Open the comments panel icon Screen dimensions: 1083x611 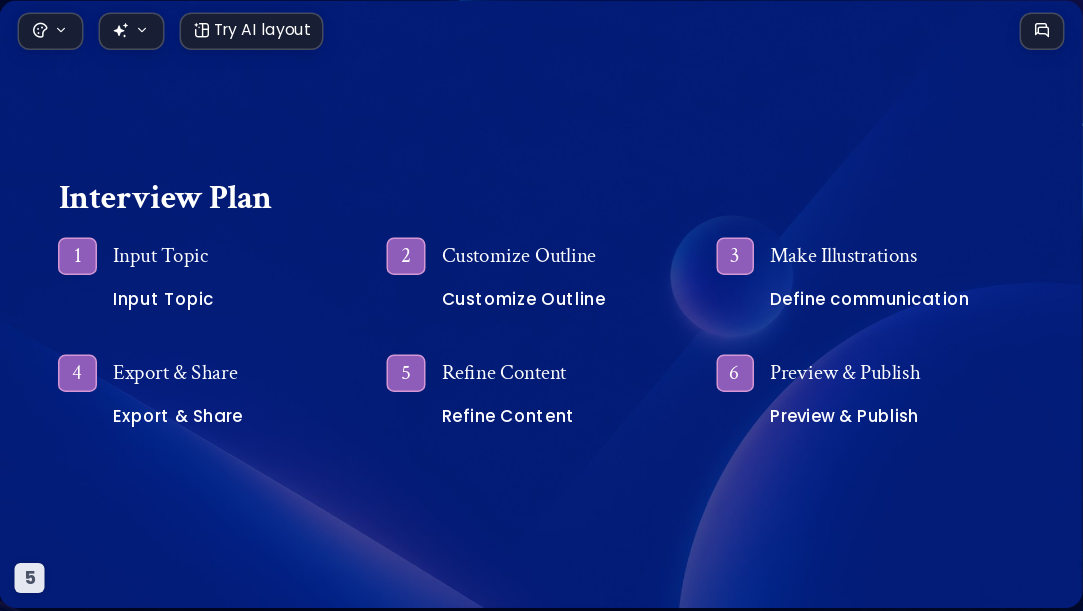[x=1042, y=31]
